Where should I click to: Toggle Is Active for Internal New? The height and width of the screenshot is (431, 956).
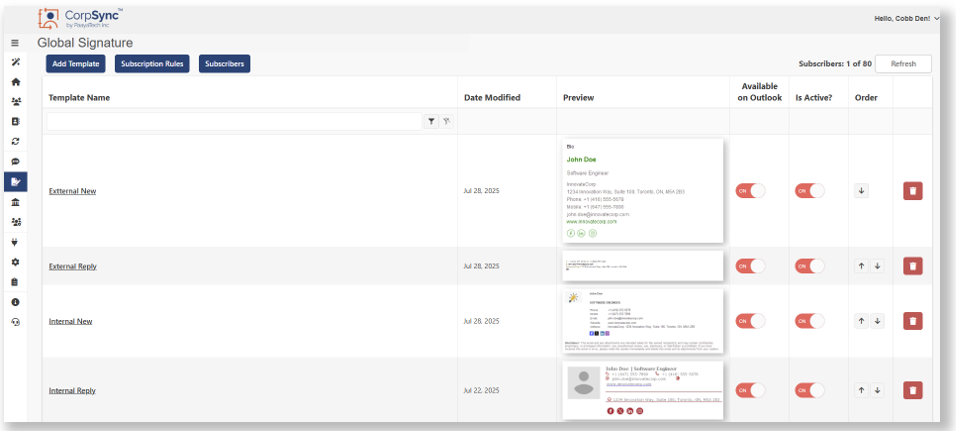tap(810, 321)
